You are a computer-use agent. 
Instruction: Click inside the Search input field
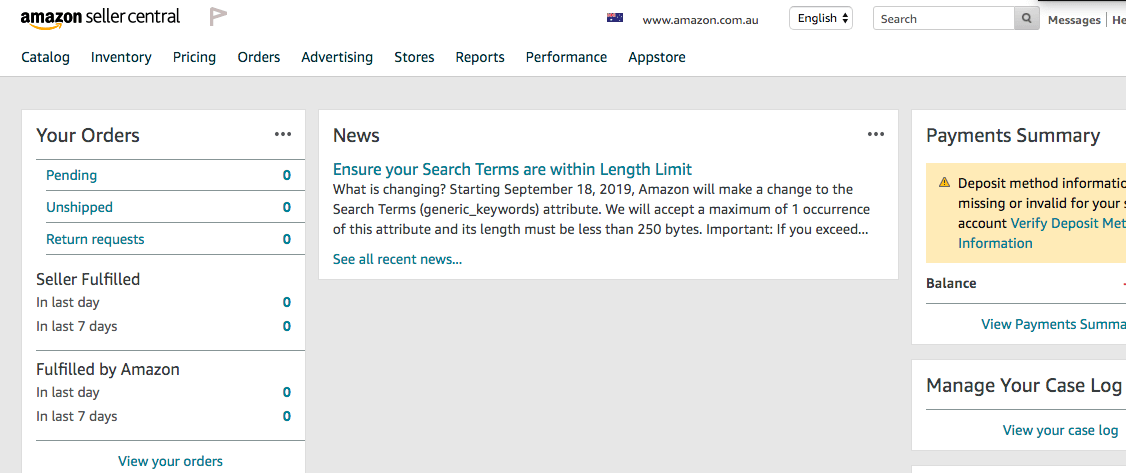pyautogui.click(x=943, y=19)
